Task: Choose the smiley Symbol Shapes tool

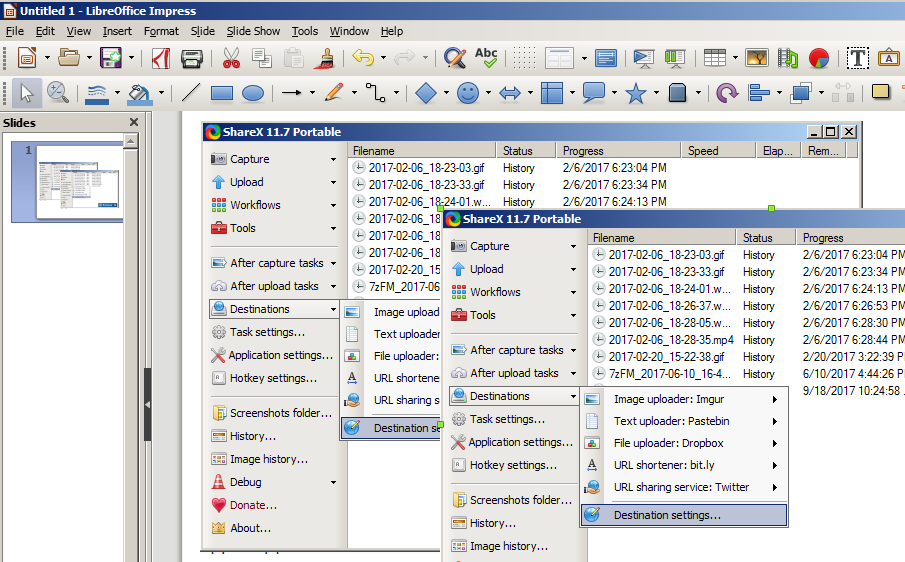Action: 468,93
